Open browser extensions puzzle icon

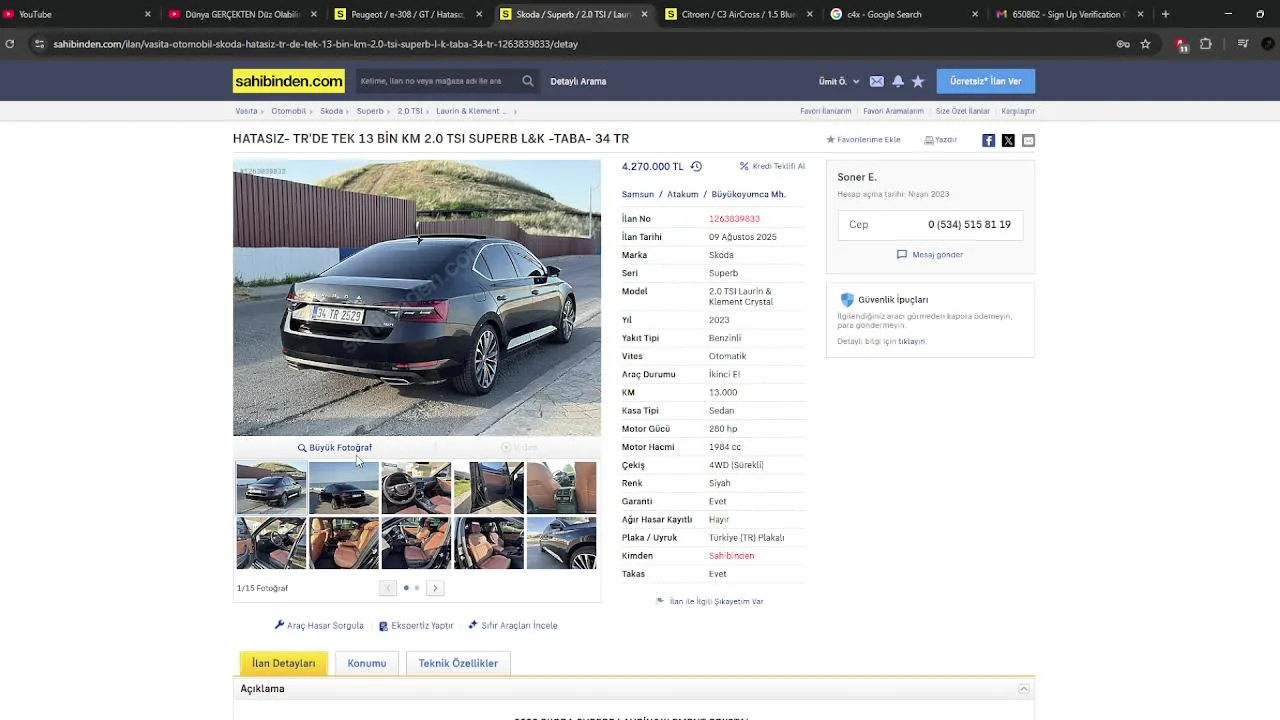1206,44
